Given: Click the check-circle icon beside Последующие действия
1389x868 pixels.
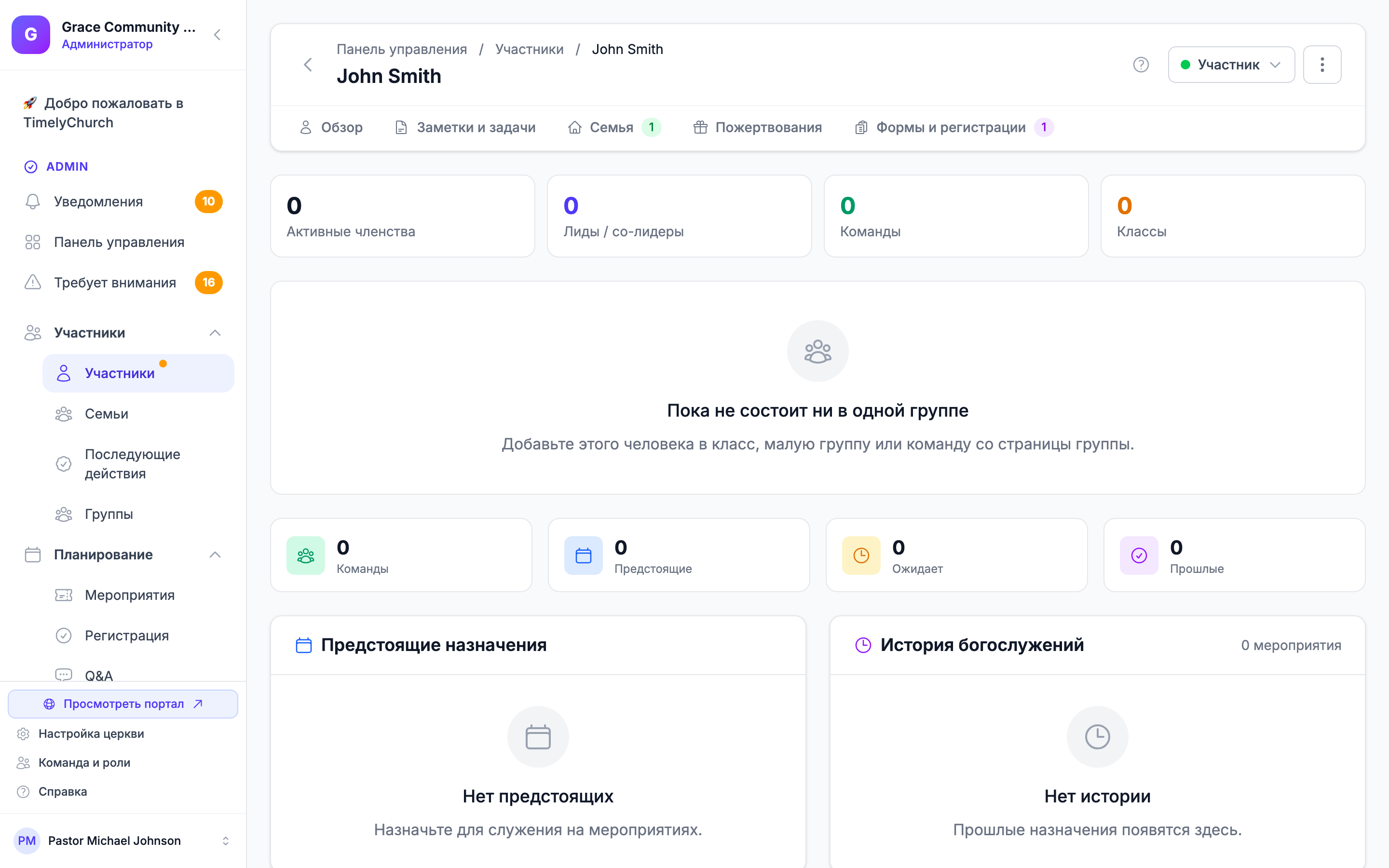Looking at the screenshot, I should (64, 464).
